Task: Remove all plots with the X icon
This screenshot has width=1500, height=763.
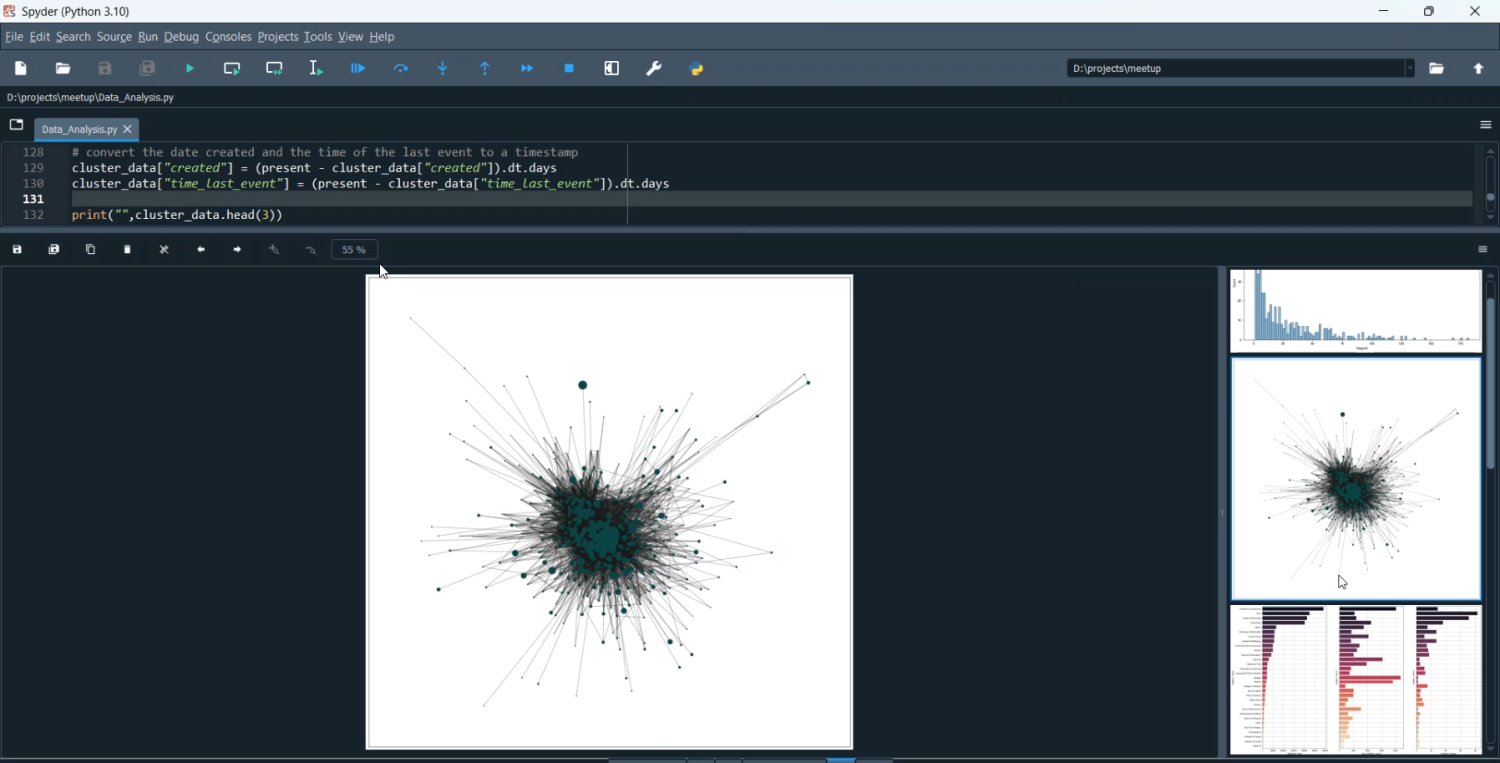Action: coord(165,250)
